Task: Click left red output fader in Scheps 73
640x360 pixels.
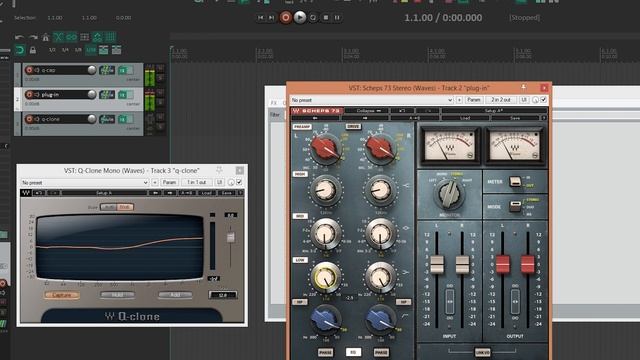Action: 503,264
